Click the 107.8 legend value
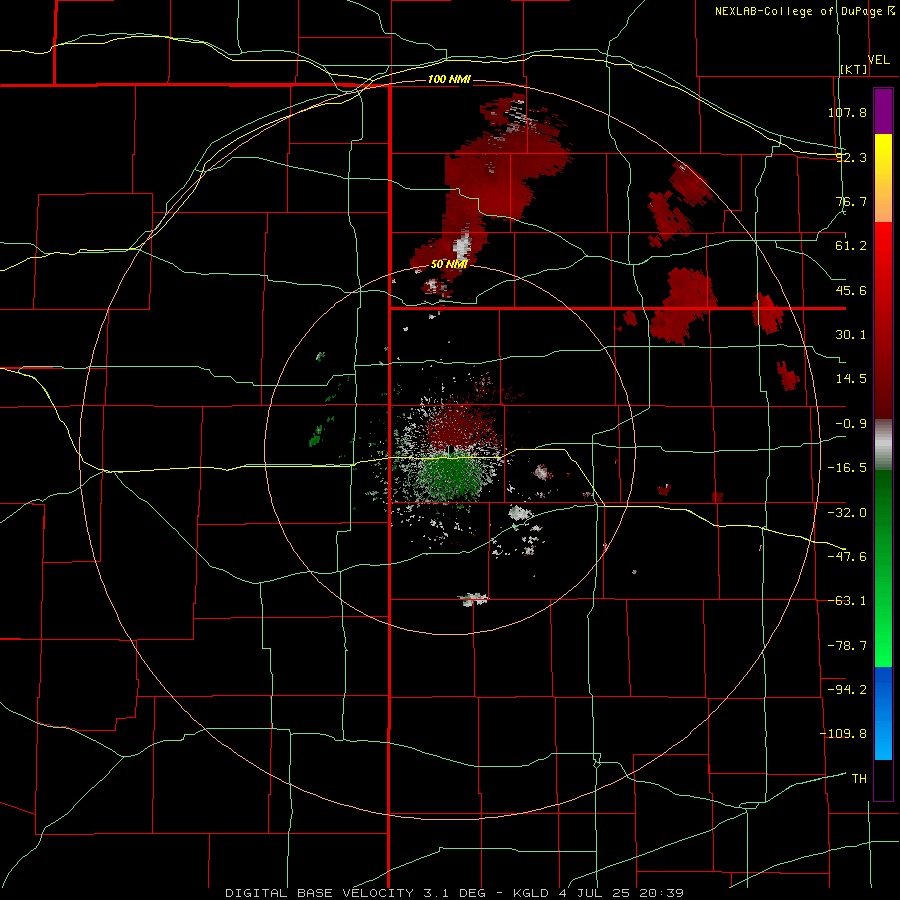900x900 pixels. click(x=847, y=112)
